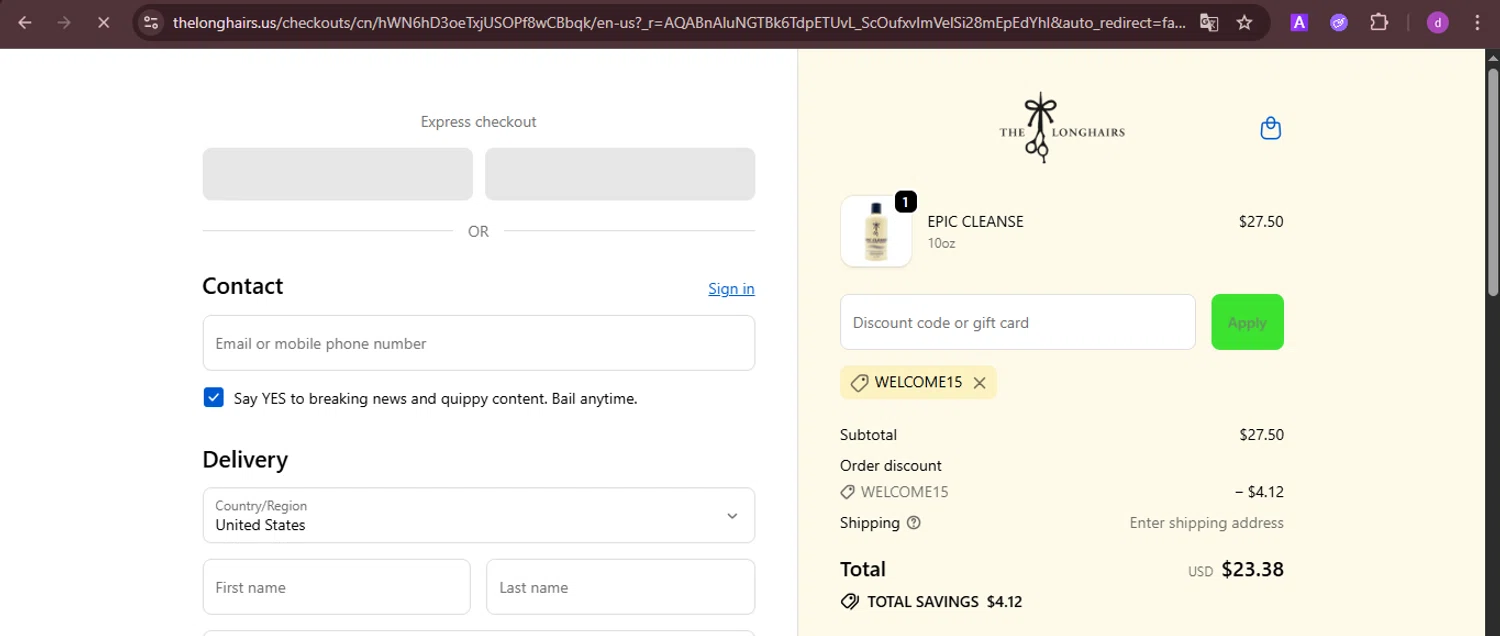1500x636 pixels.
Task: Stop loading the page
Action: coord(103,22)
